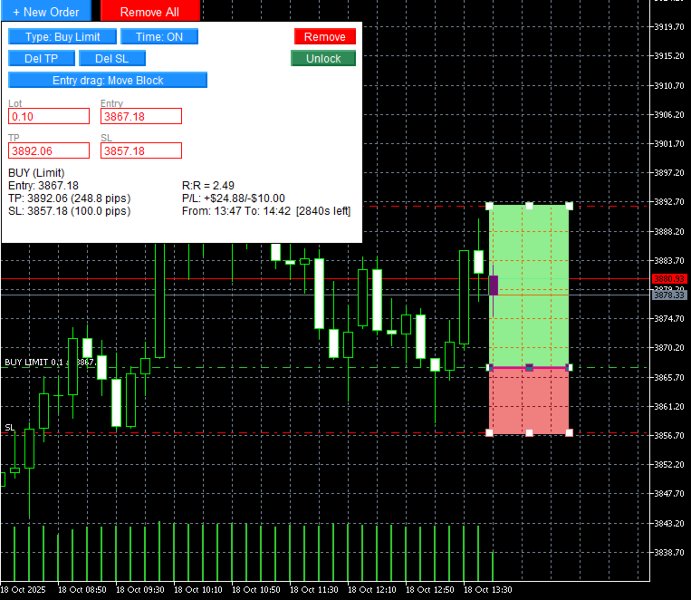
Task: Select the Entry: 3867.18 summary line
Action: tap(44, 185)
